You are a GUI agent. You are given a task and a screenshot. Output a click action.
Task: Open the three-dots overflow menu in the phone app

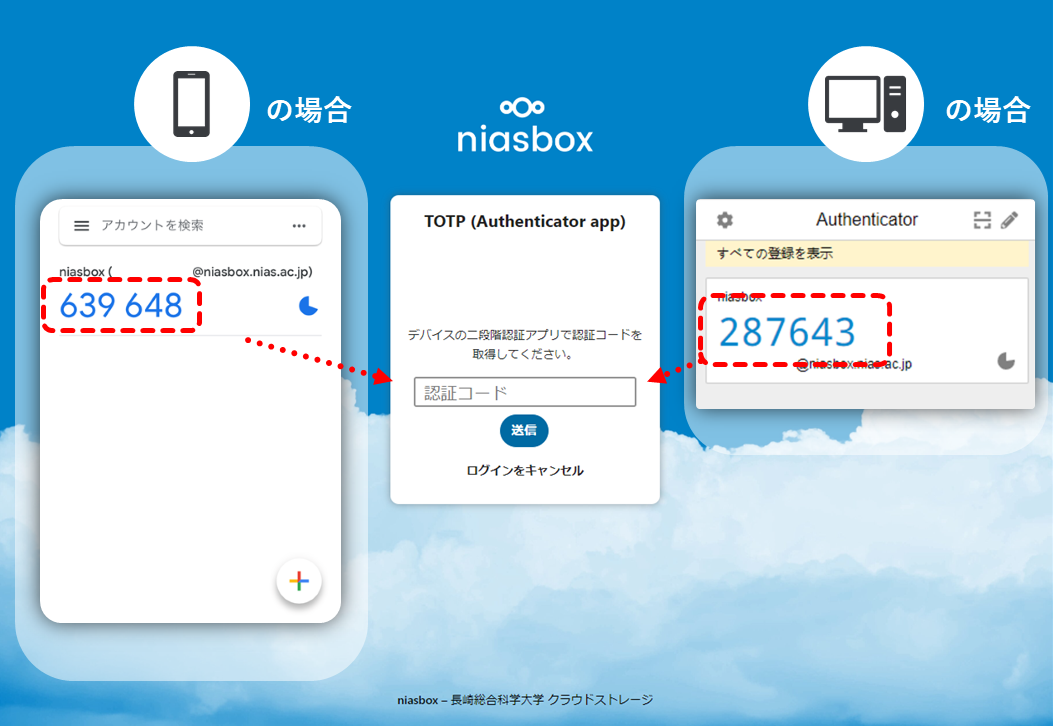(299, 226)
